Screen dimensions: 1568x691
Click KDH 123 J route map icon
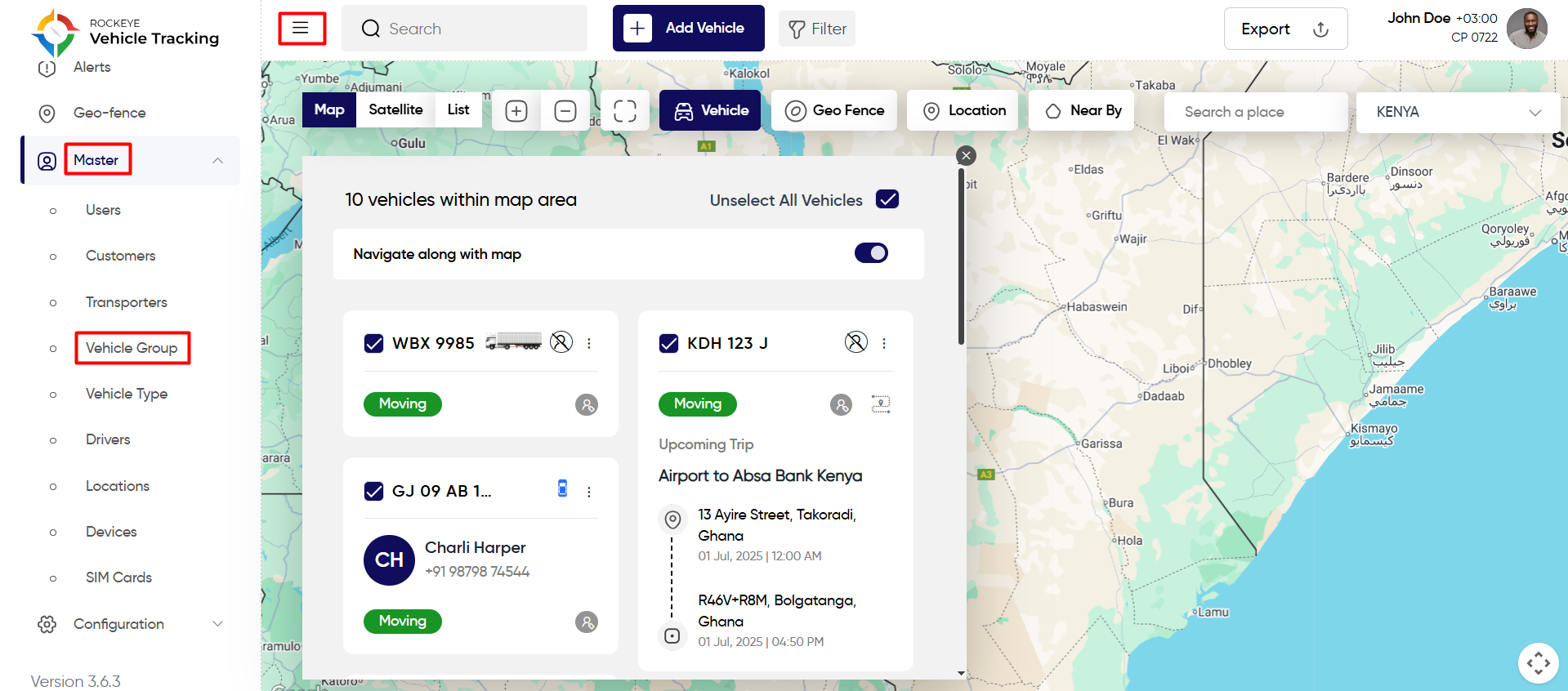pyautogui.click(x=881, y=403)
